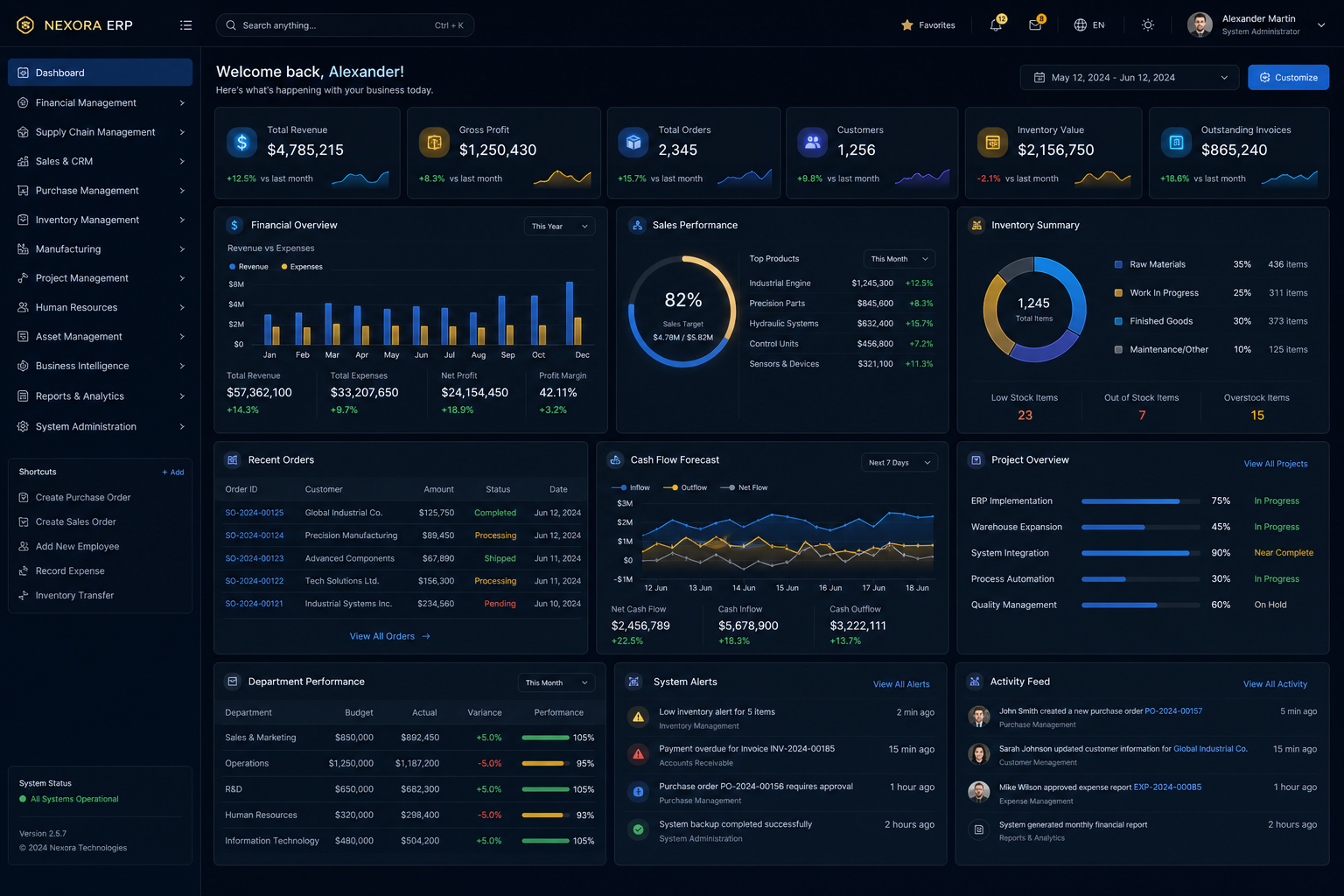Image resolution: width=1344 pixels, height=896 pixels.
Task: Open the date range dropdown
Action: [x=1130, y=78]
